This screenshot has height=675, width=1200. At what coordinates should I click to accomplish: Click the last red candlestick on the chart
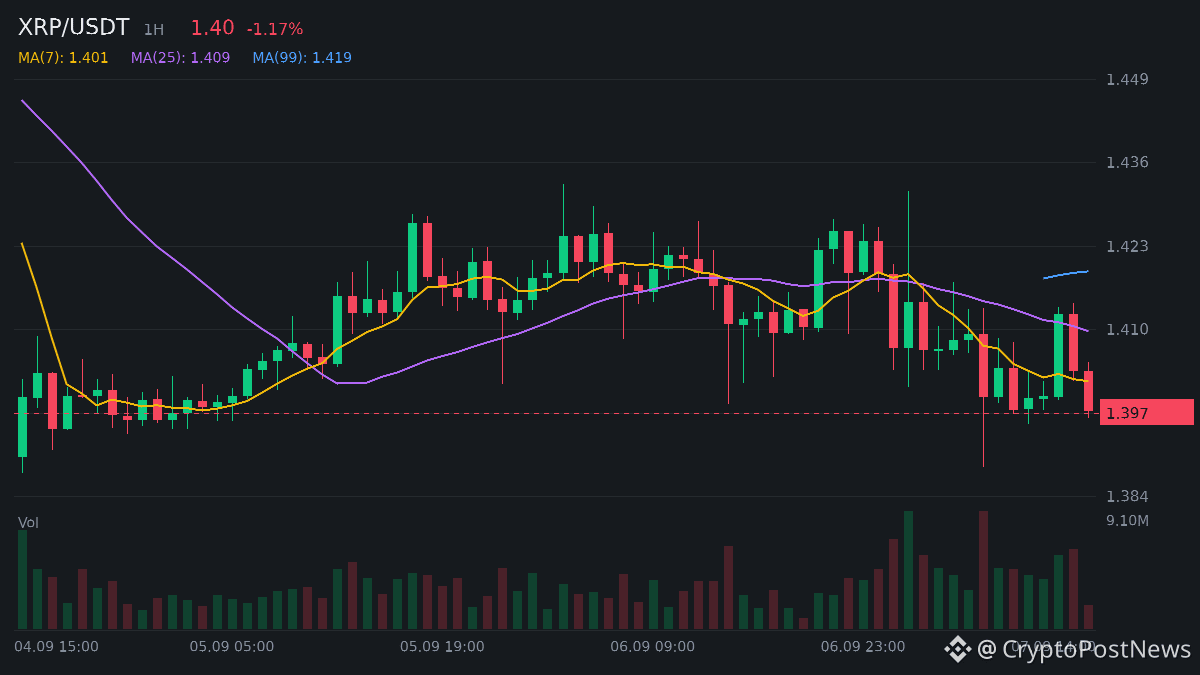point(1088,390)
